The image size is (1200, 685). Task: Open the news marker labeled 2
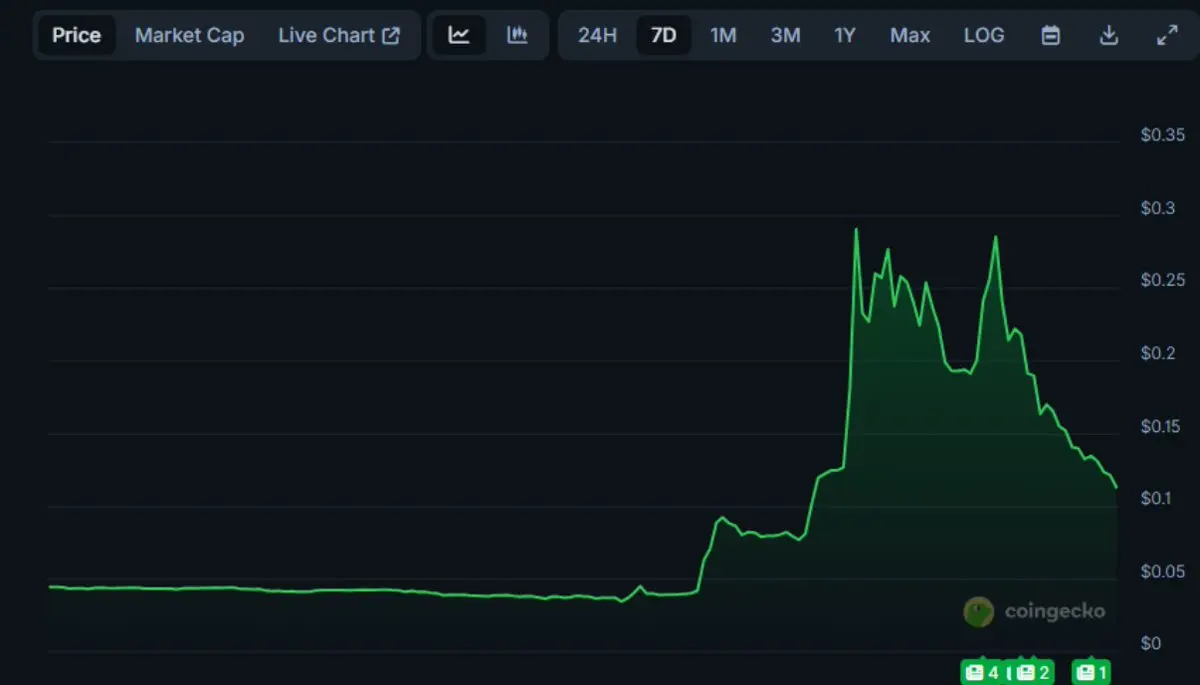click(1034, 672)
